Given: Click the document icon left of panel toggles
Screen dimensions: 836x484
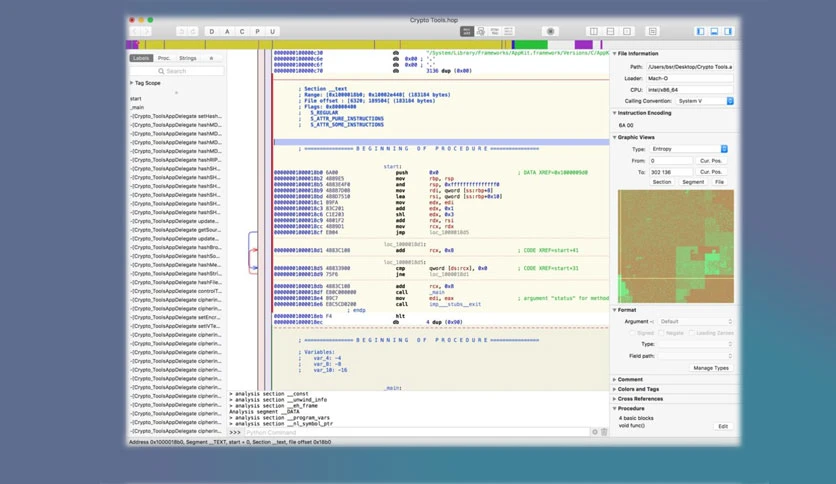Looking at the screenshot, I should [653, 31].
